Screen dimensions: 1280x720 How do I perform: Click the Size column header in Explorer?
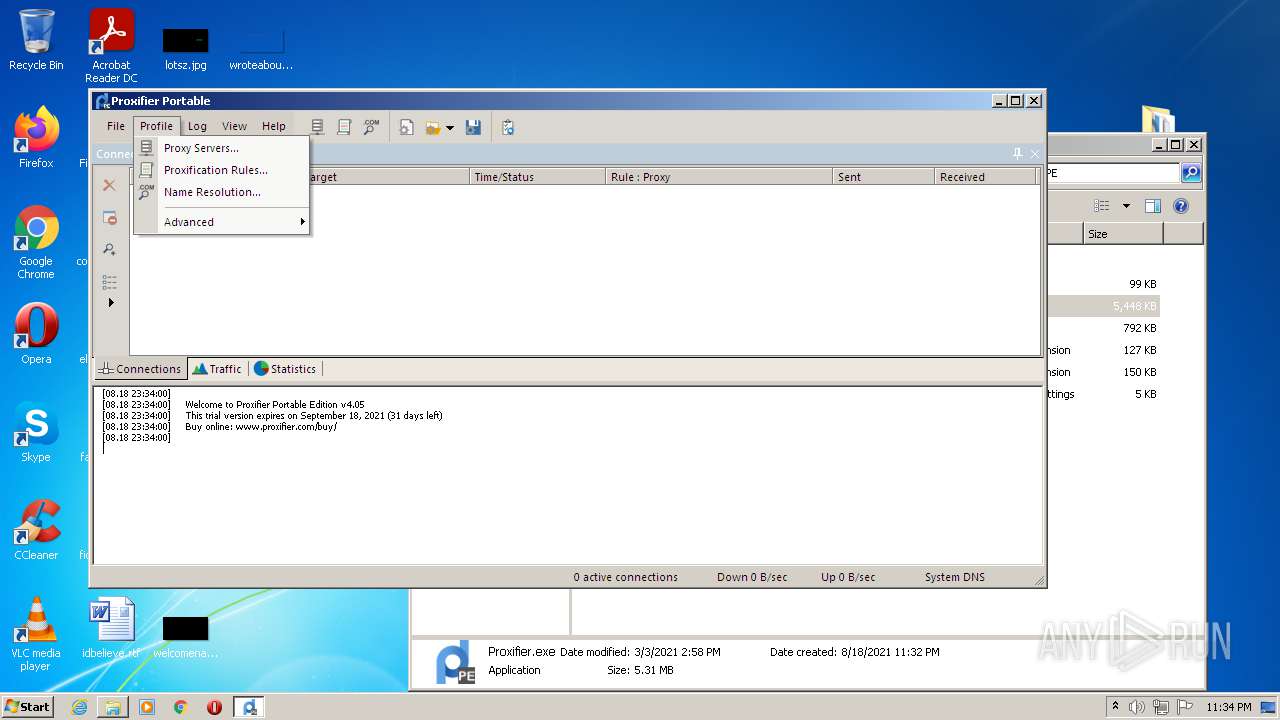(1123, 234)
